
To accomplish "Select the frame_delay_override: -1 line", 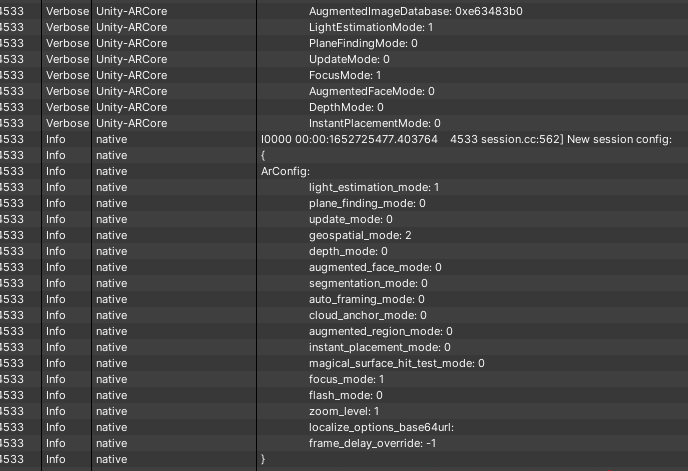I will click(373, 443).
